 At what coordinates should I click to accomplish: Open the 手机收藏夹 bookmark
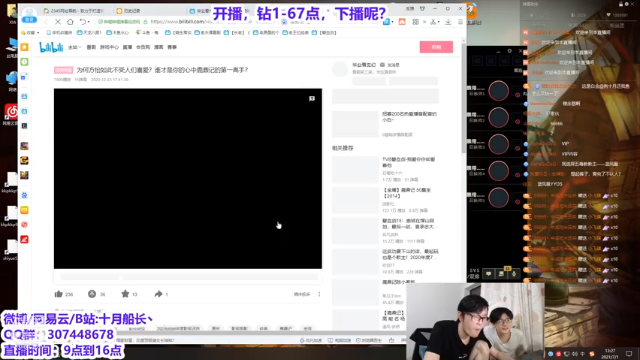(59, 33)
